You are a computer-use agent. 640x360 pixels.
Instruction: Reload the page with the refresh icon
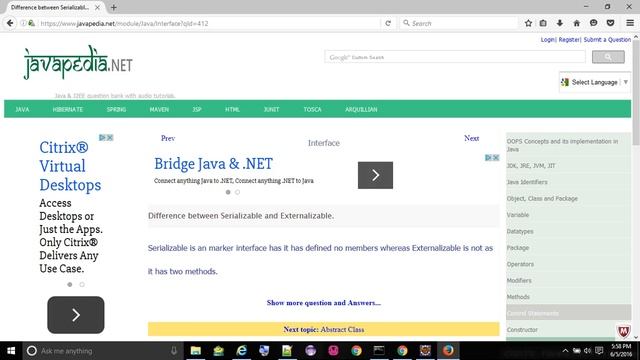388,23
